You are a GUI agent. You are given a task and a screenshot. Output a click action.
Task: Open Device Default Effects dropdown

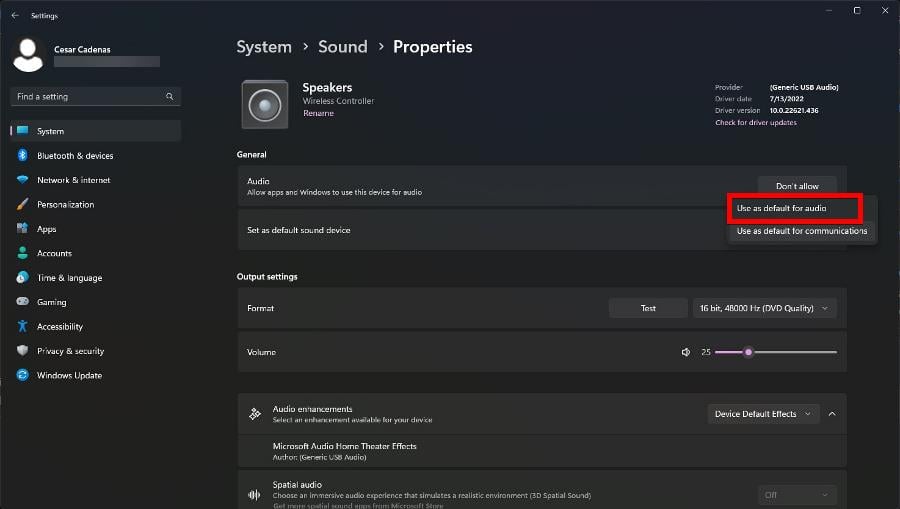(763, 414)
